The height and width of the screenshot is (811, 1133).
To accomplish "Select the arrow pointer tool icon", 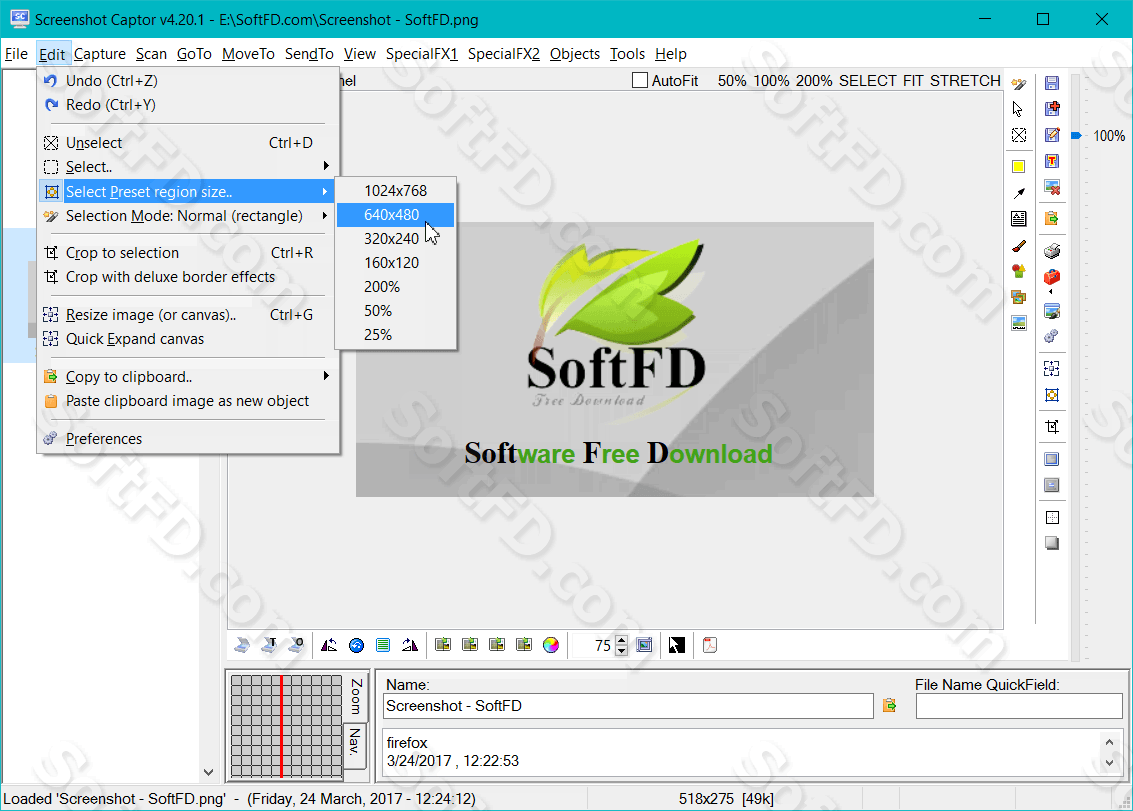I will pos(1018,109).
